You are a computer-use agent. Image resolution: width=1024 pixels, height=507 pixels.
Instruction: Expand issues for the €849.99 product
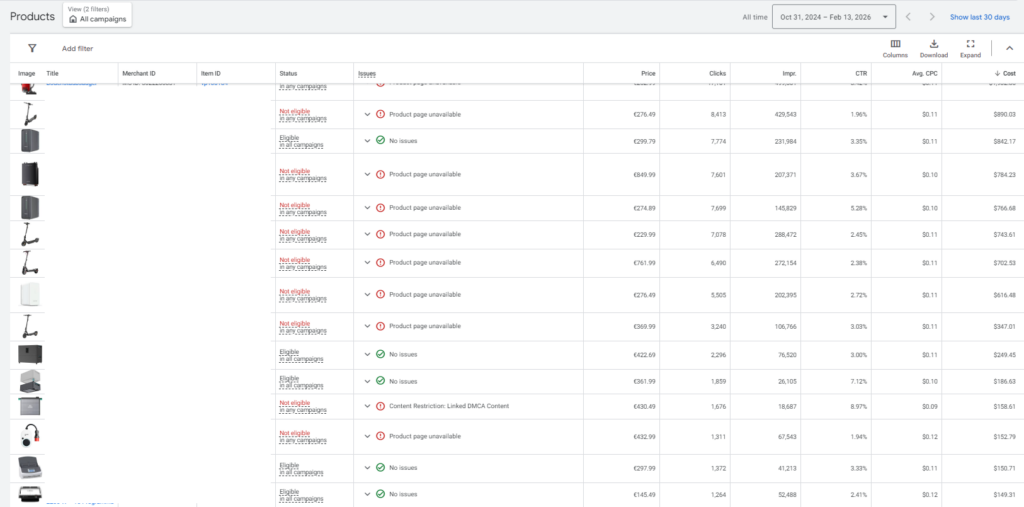click(x=367, y=174)
